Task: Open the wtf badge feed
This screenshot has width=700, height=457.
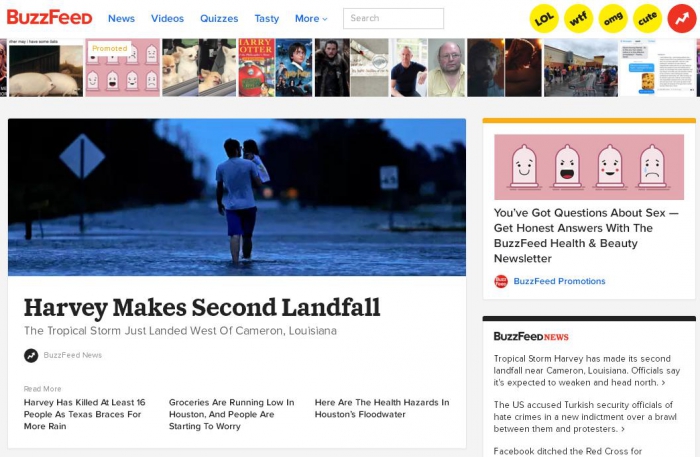Action: [x=578, y=18]
